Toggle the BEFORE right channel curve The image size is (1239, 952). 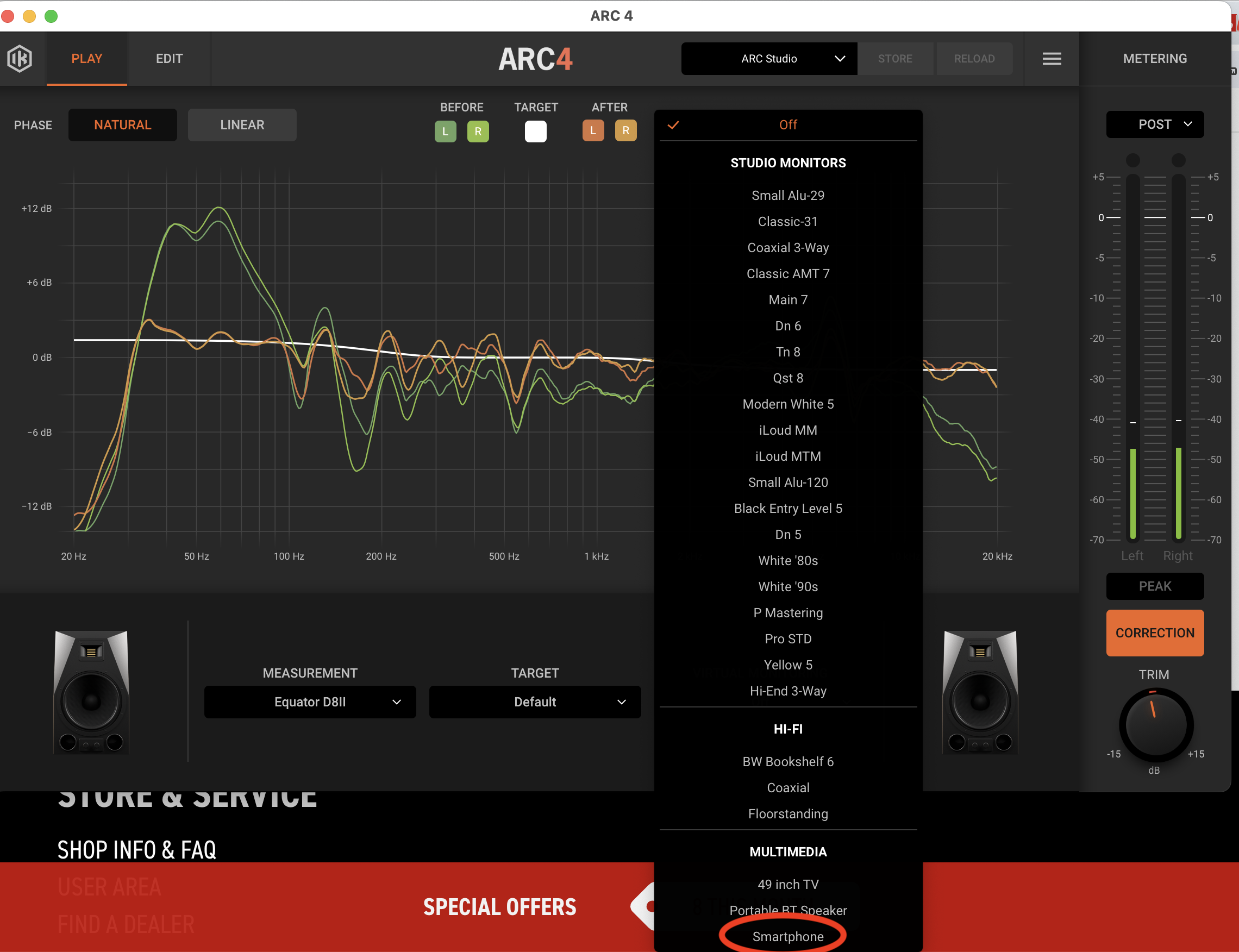click(x=478, y=131)
